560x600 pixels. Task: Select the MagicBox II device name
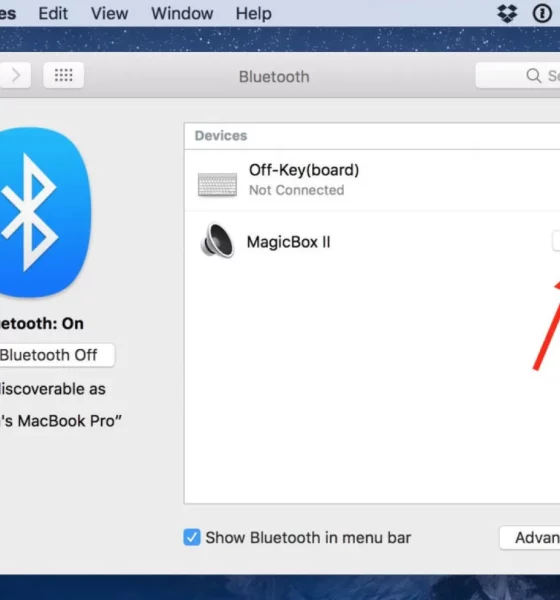tap(289, 242)
